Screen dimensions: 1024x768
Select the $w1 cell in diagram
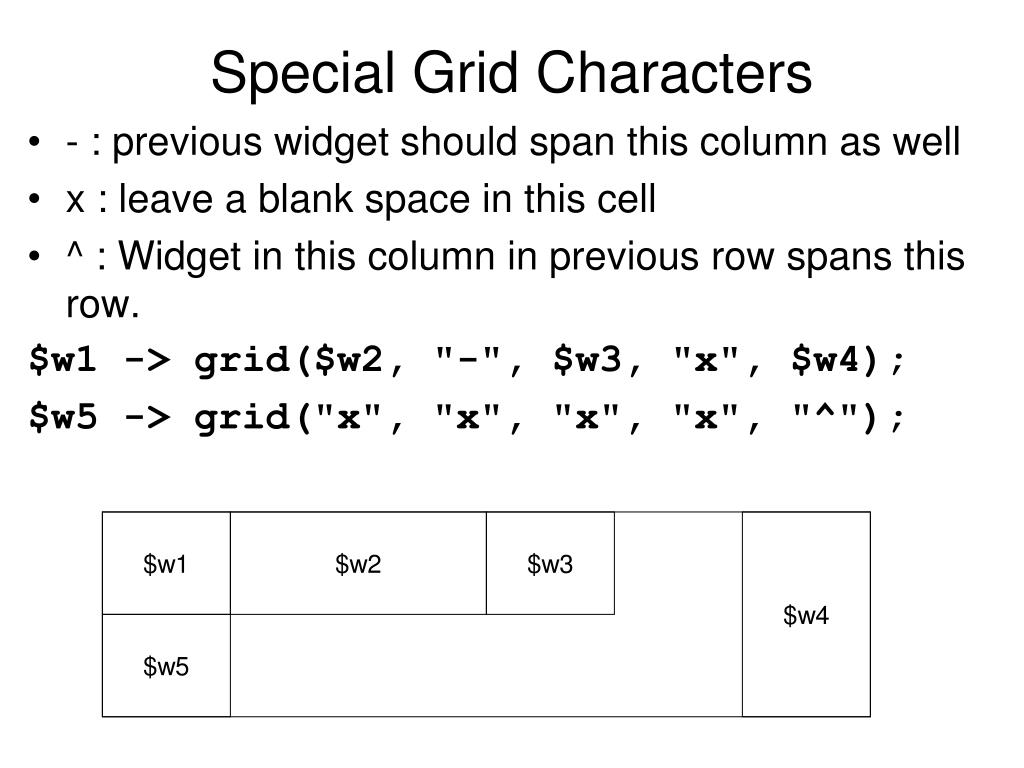[167, 563]
